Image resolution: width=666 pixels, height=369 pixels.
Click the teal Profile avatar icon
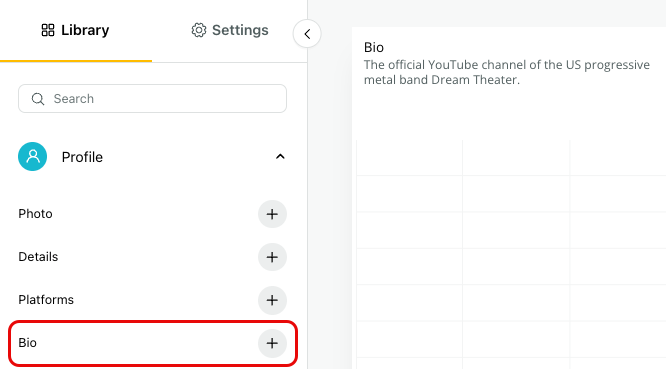pyautogui.click(x=32, y=157)
